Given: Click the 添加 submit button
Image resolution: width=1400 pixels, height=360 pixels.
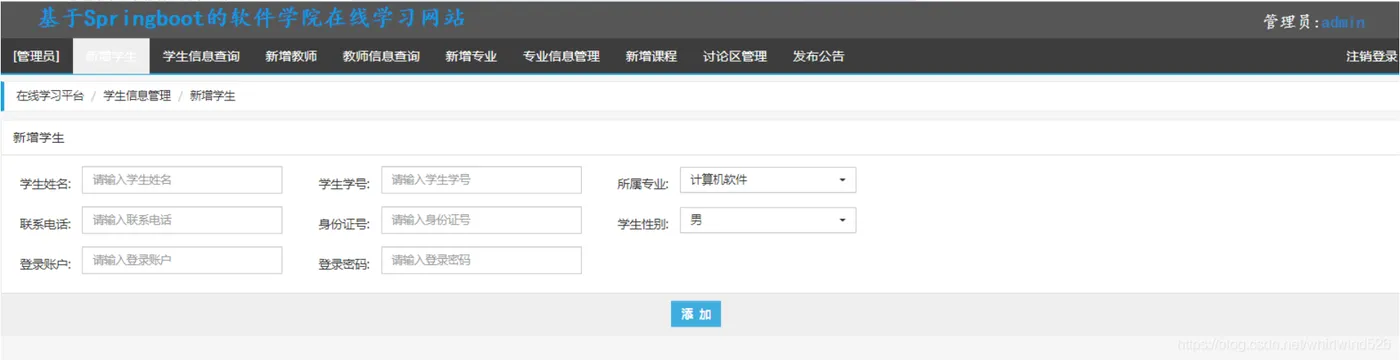Looking at the screenshot, I should pyautogui.click(x=696, y=314).
